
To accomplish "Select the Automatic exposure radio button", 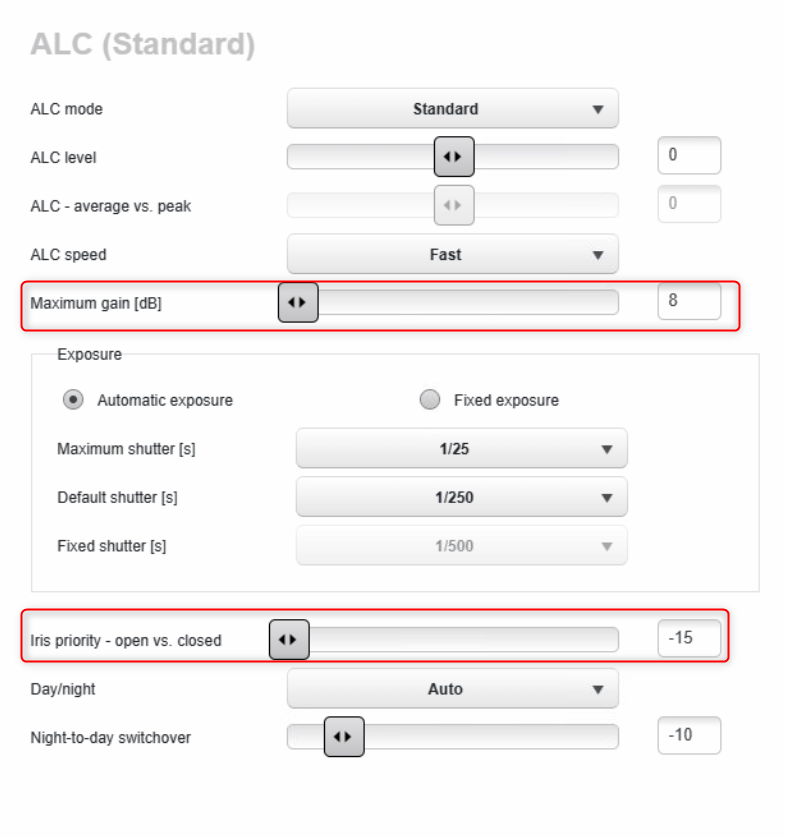I will point(73,400).
